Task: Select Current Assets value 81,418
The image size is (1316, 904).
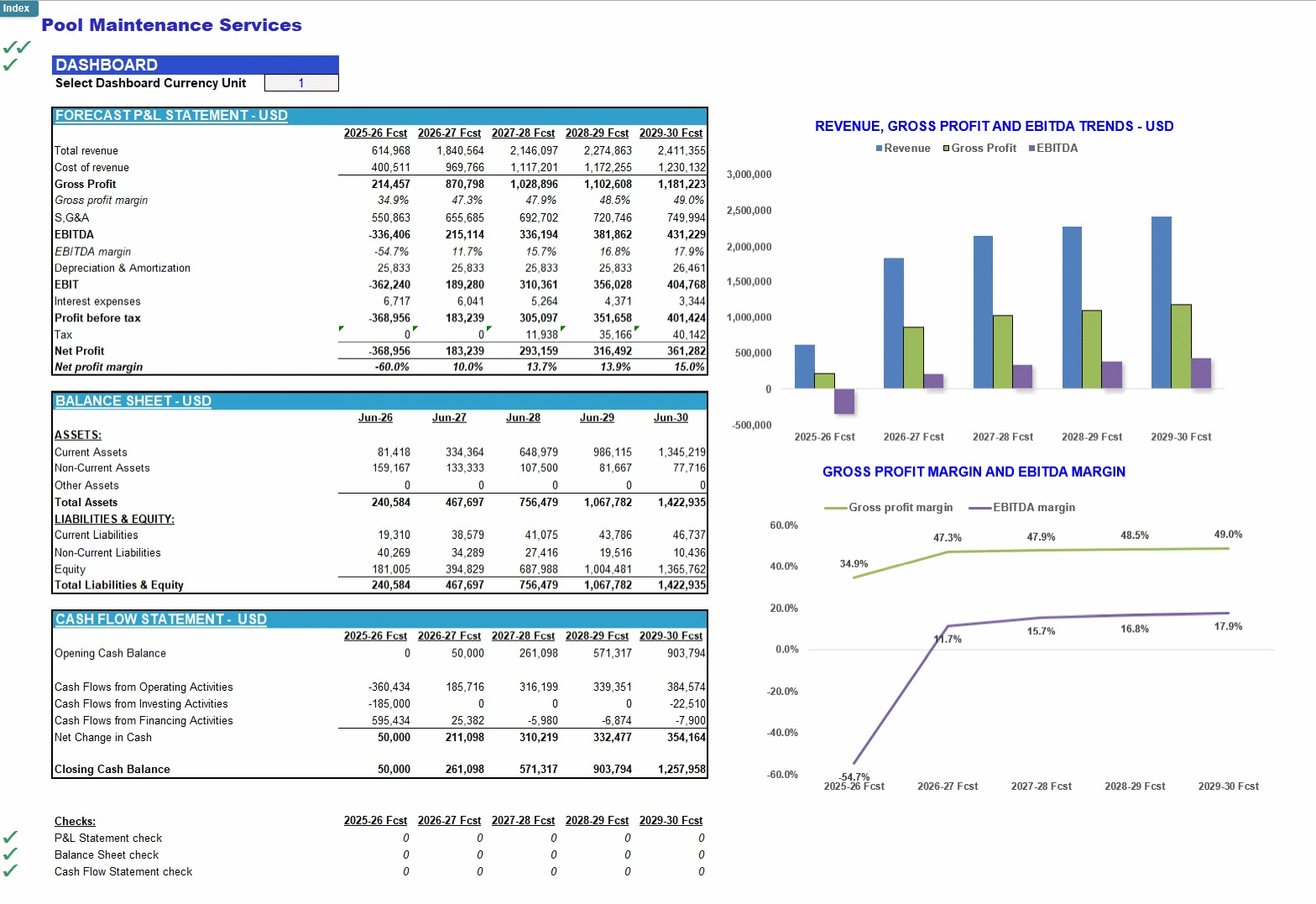Action: tap(394, 452)
